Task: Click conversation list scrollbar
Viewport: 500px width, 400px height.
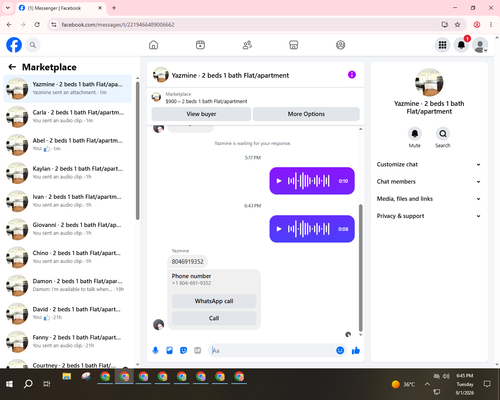Action: (x=137, y=150)
